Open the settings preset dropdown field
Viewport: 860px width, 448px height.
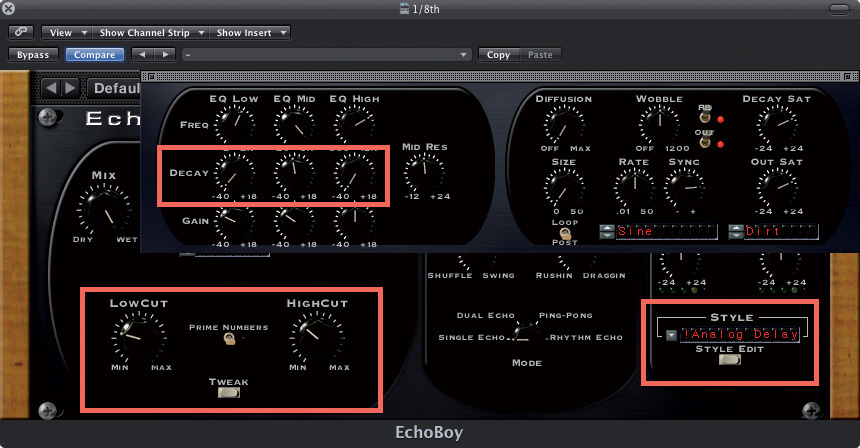click(x=326, y=55)
